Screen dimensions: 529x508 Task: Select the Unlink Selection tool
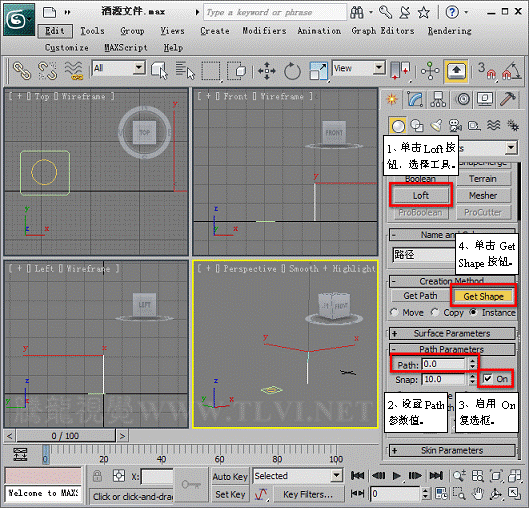click(47, 70)
